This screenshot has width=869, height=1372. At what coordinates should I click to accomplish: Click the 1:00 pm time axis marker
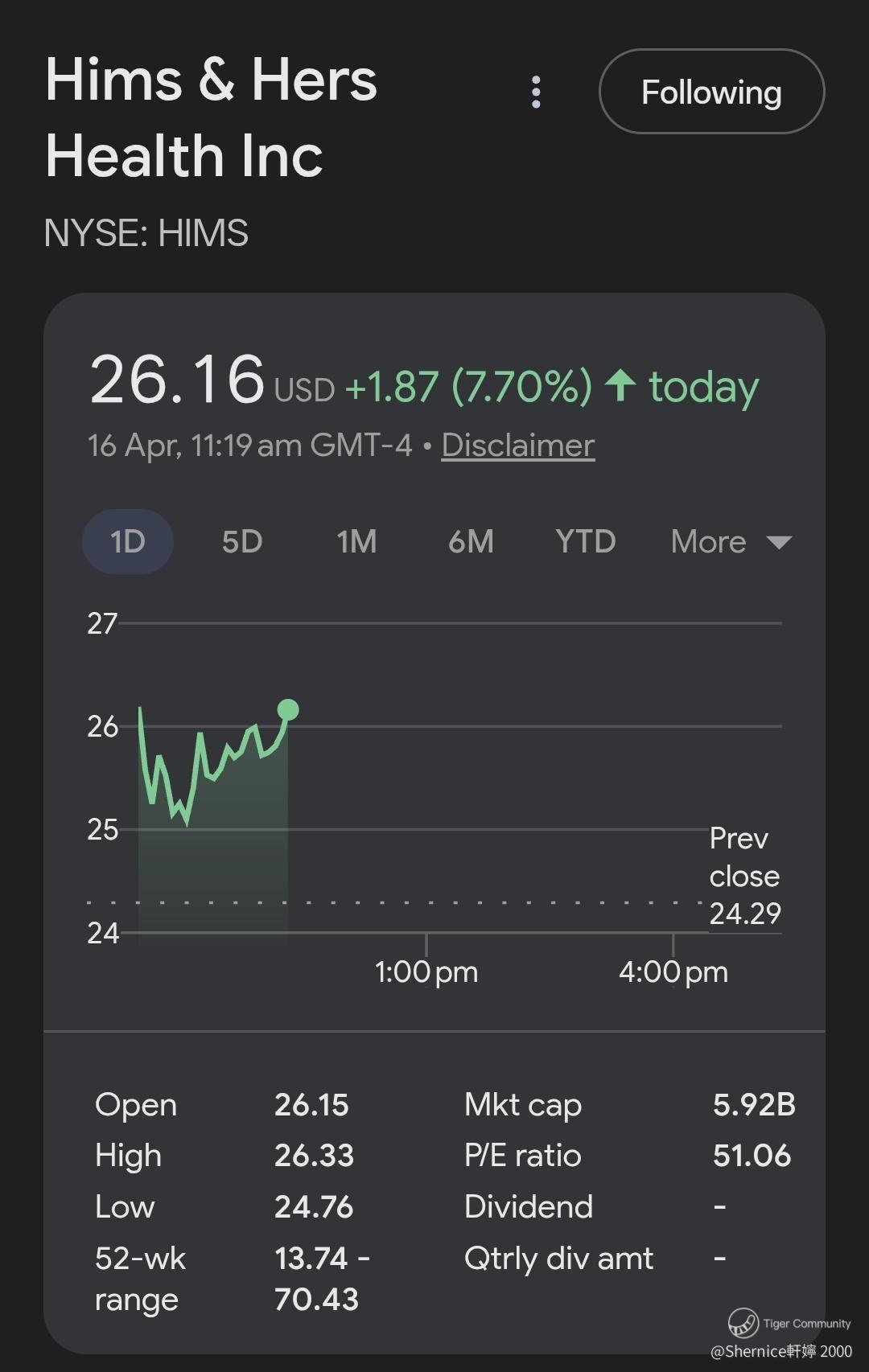coord(426,971)
